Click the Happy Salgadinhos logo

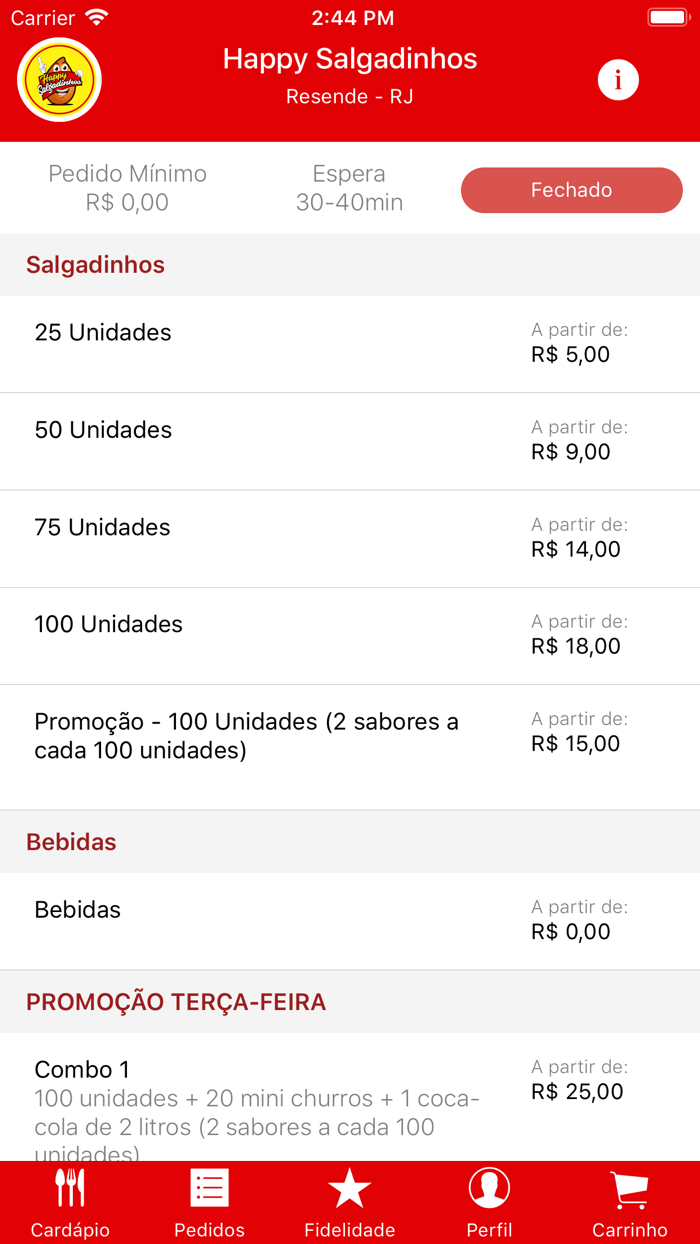58,79
